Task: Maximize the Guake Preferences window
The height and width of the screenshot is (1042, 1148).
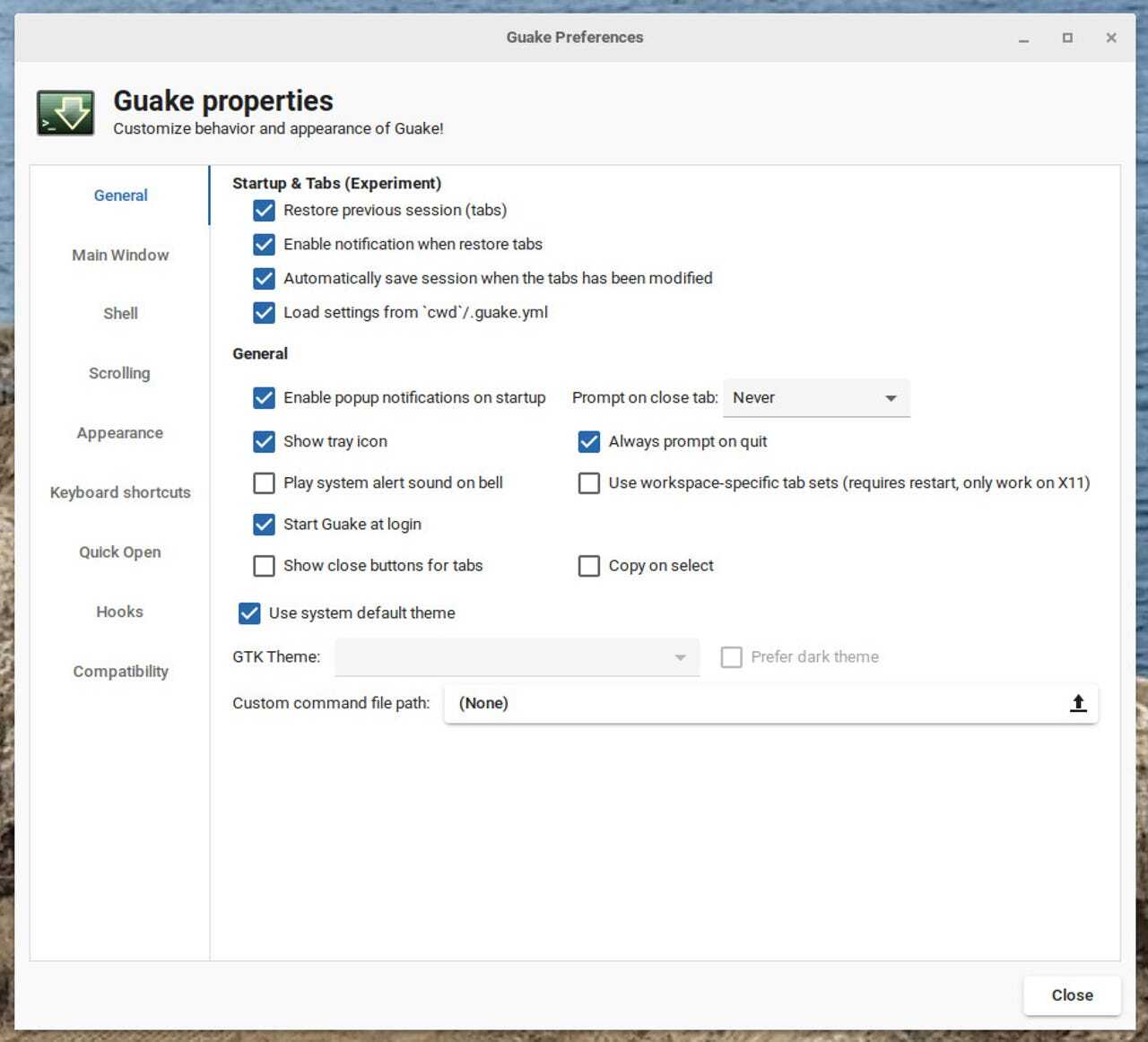Action: pos(1067,38)
